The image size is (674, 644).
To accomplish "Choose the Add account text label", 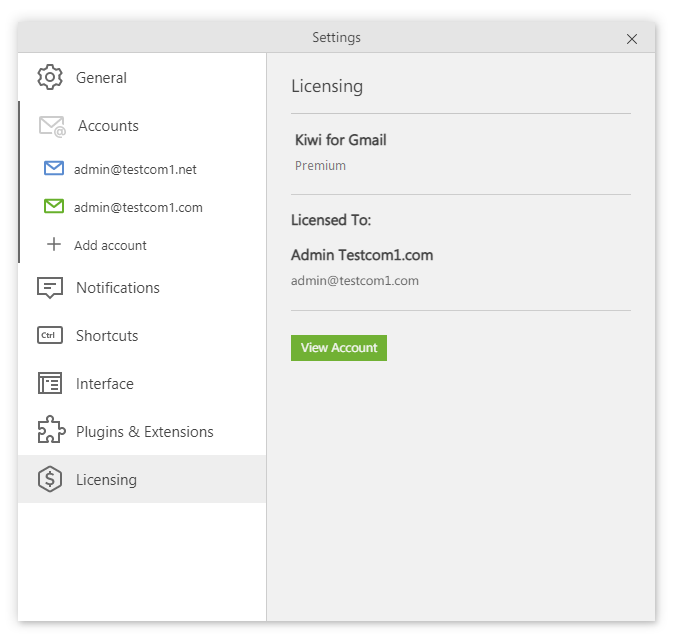I will (110, 246).
